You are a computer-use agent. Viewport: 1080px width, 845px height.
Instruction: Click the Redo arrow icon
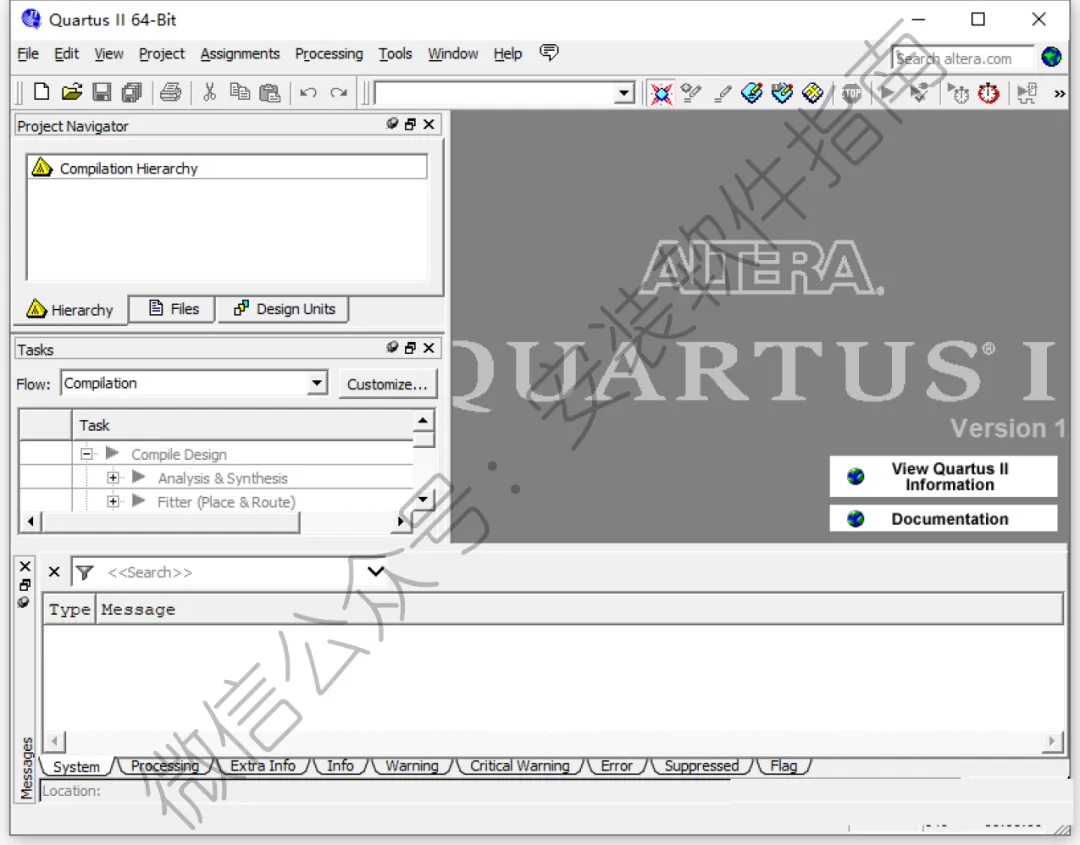pos(338,92)
